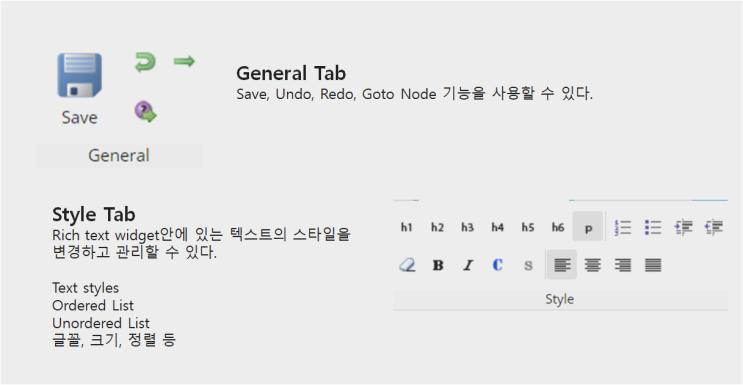Click the '변경하고 관리할 수 있다.' line
Viewport: 743px width, 385px height.
[135, 252]
